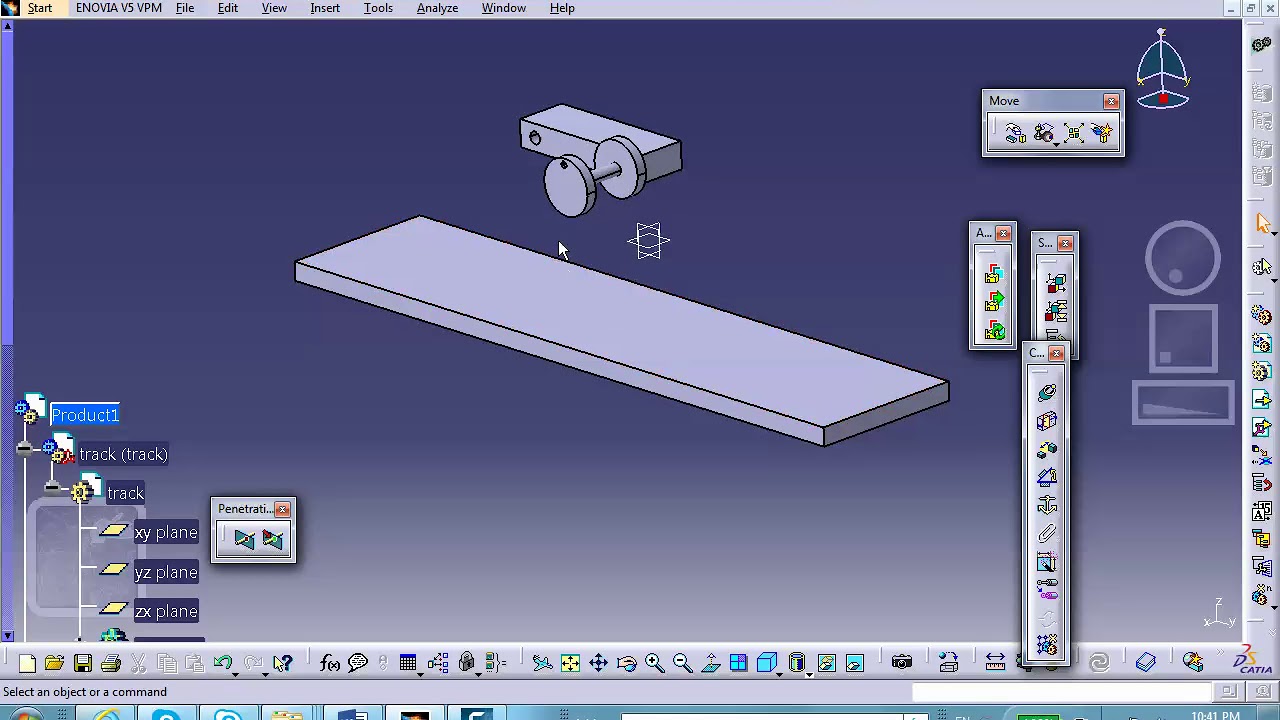Open the Quick View isometric dropdown arrow
1280x720 pixels.
pyautogui.click(x=780, y=673)
